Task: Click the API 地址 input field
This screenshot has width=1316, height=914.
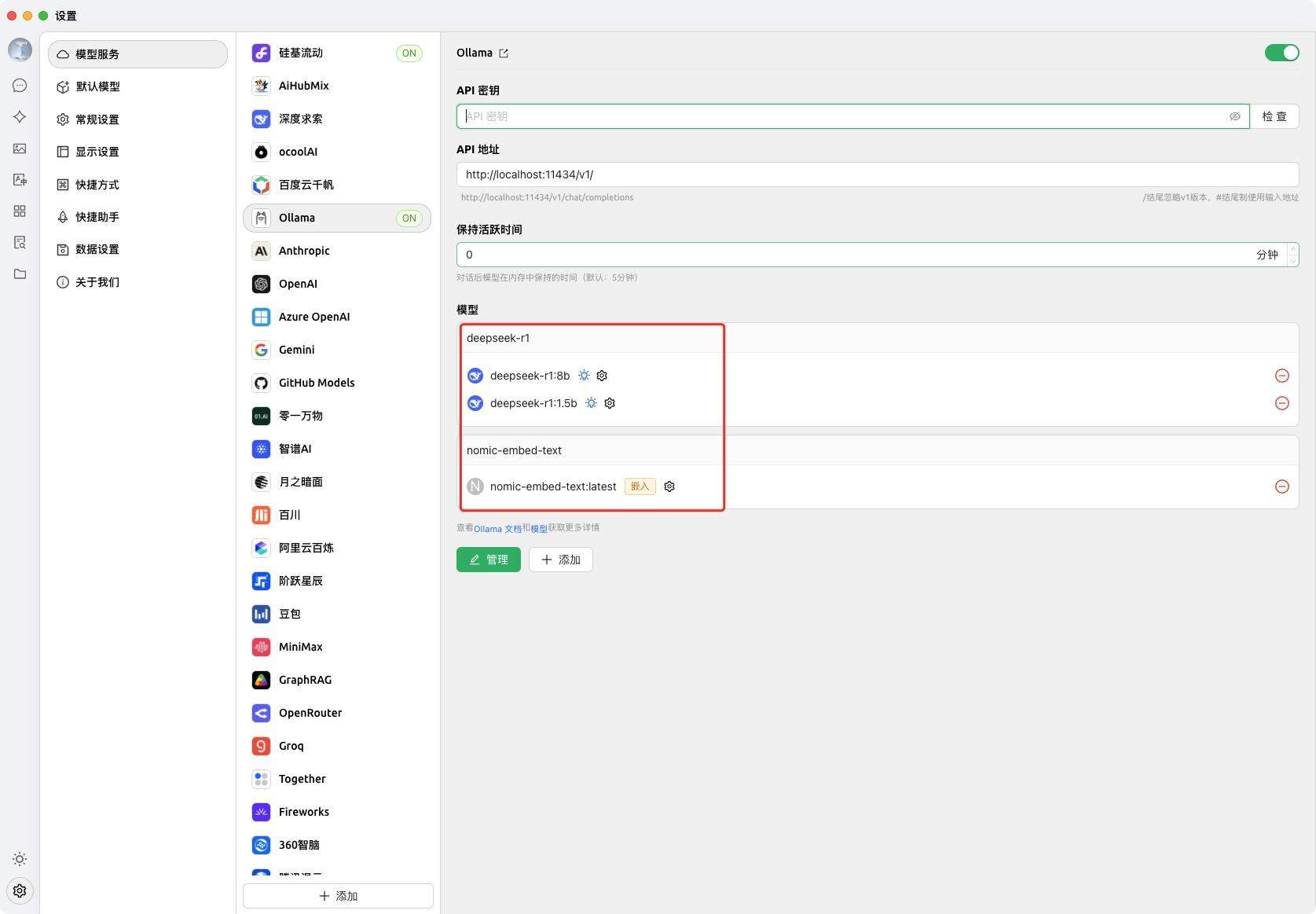Action: (x=878, y=174)
